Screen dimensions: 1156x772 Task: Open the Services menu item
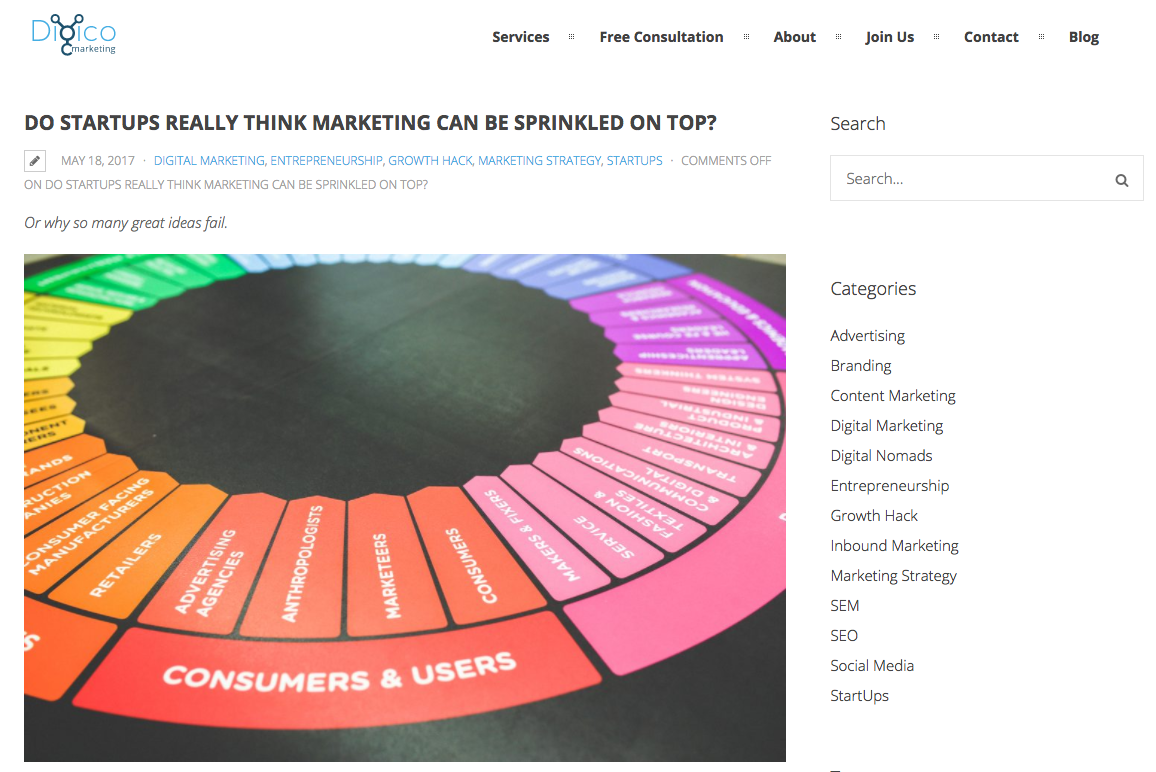coord(520,37)
